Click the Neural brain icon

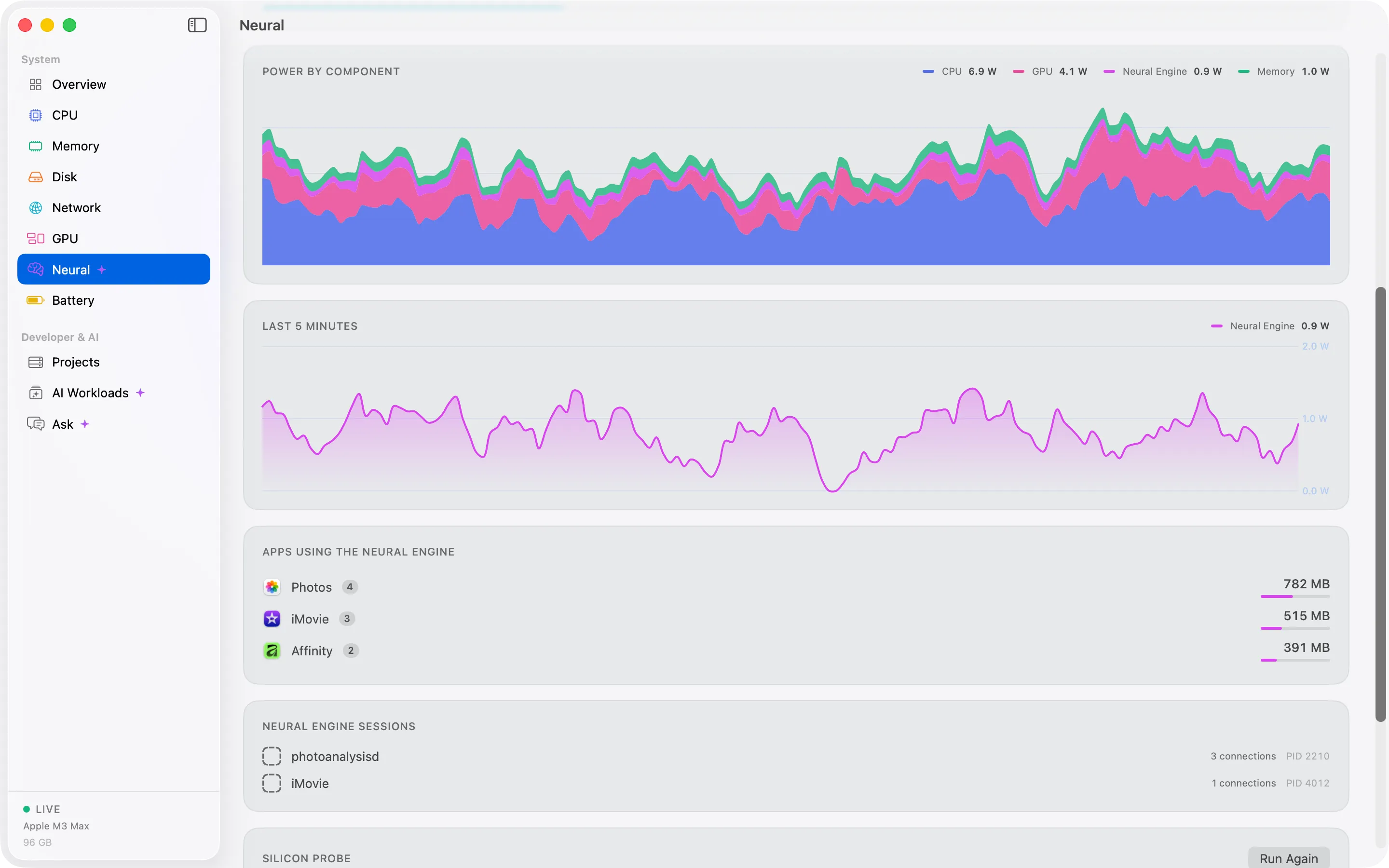point(36,269)
